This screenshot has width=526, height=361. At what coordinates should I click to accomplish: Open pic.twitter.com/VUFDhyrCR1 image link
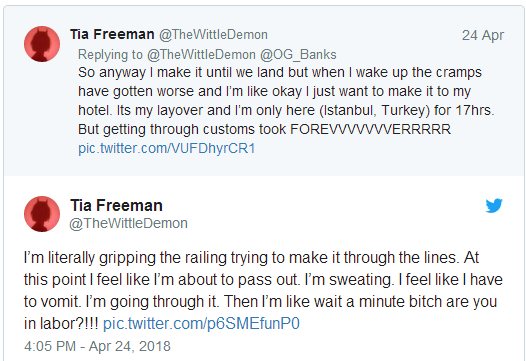click(167, 148)
